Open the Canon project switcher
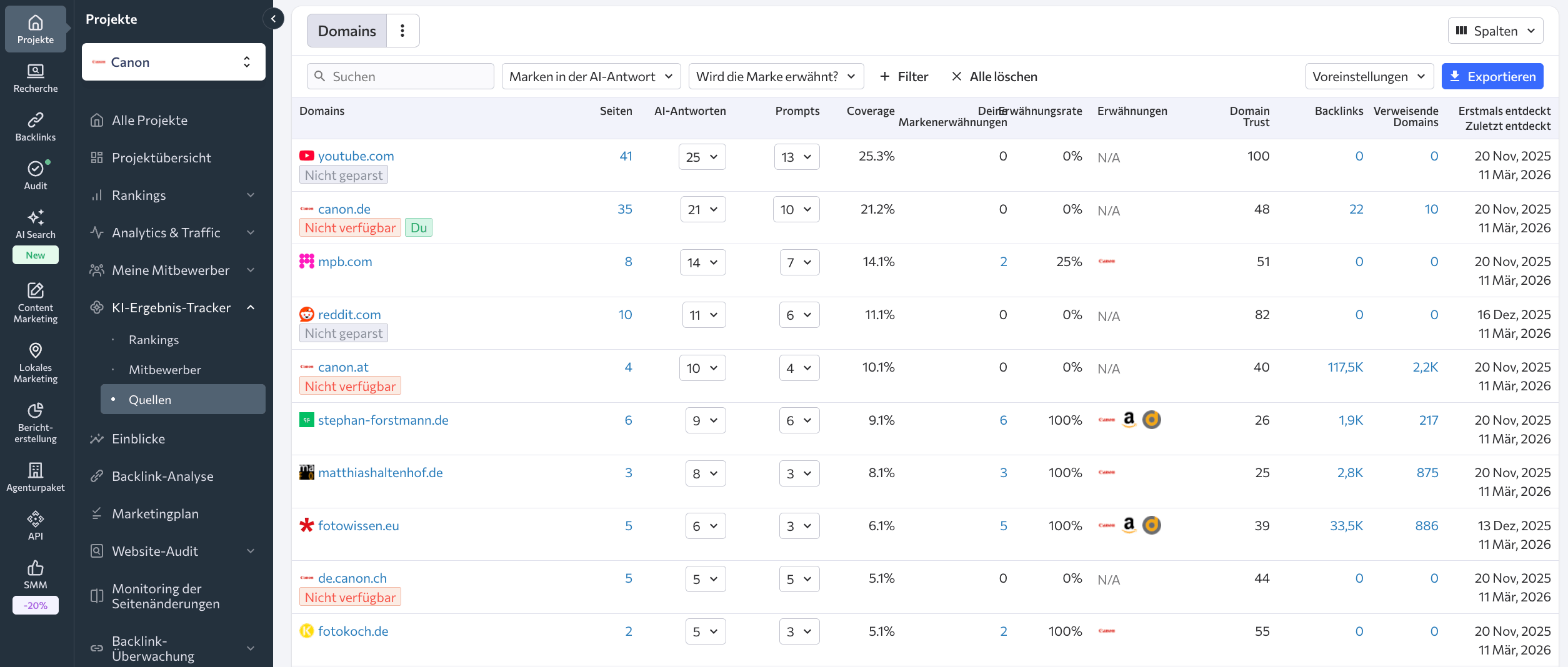The width and height of the screenshot is (1568, 667). (x=173, y=62)
